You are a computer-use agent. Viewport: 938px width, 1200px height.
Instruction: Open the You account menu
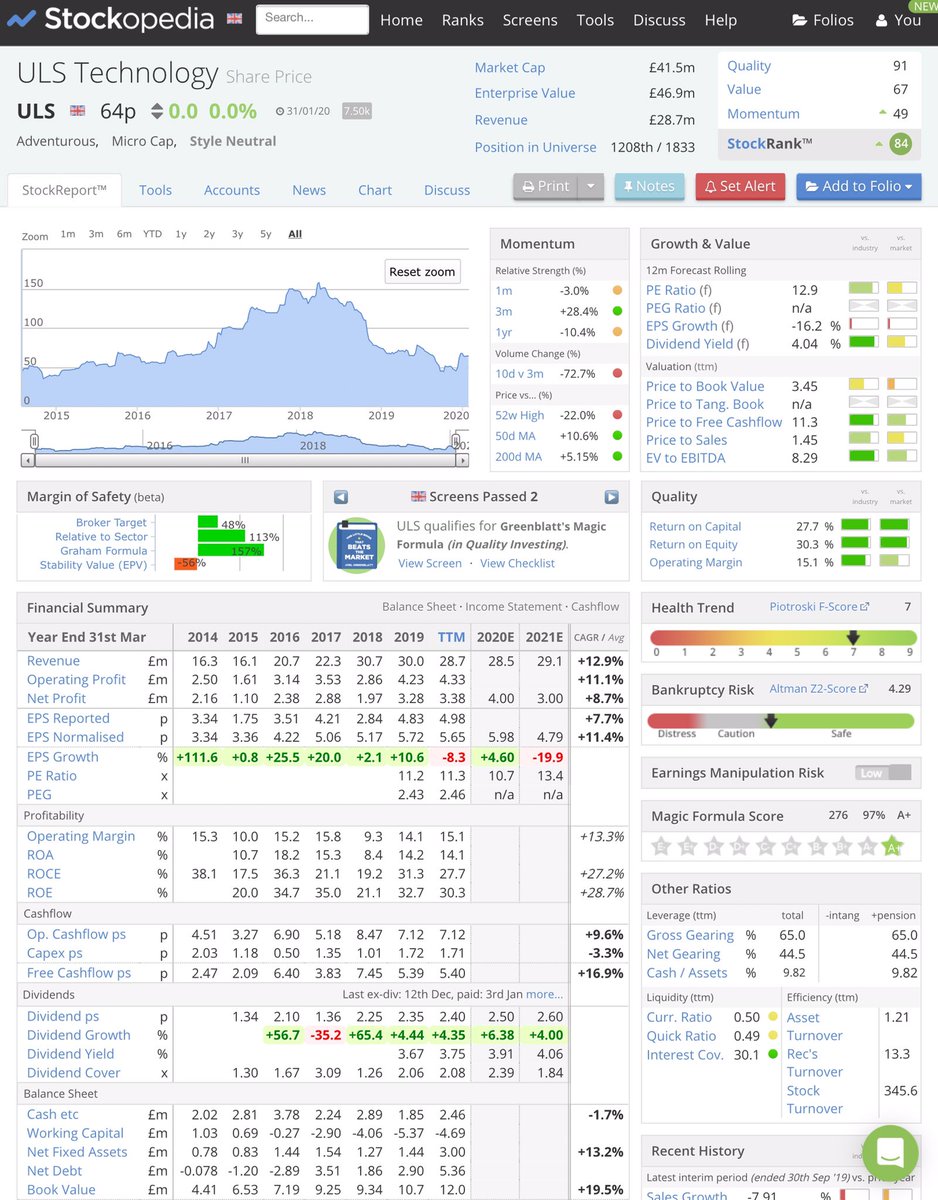click(x=898, y=20)
